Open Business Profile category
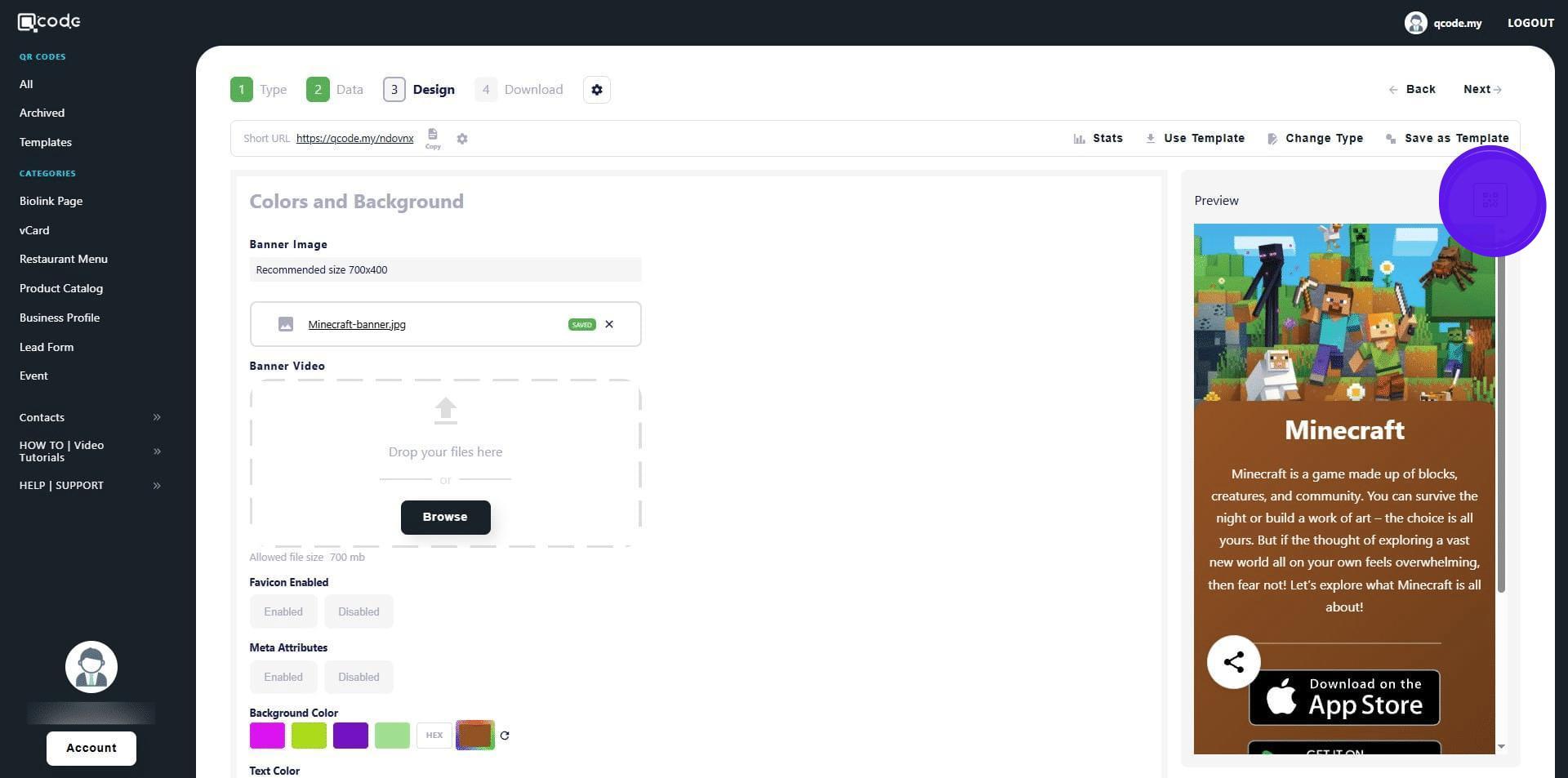Screen dimensions: 1568x778 [x=60, y=318]
